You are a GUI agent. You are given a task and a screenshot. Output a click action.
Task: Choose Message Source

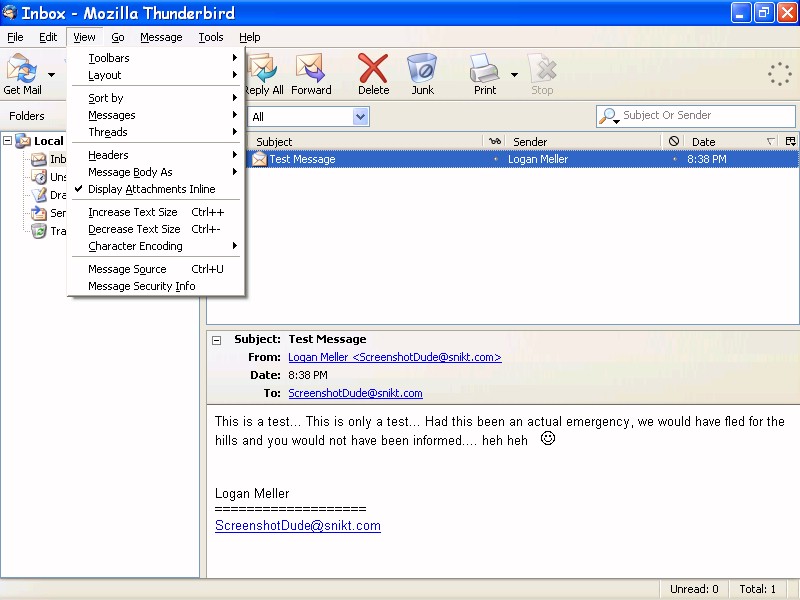click(x=156, y=269)
